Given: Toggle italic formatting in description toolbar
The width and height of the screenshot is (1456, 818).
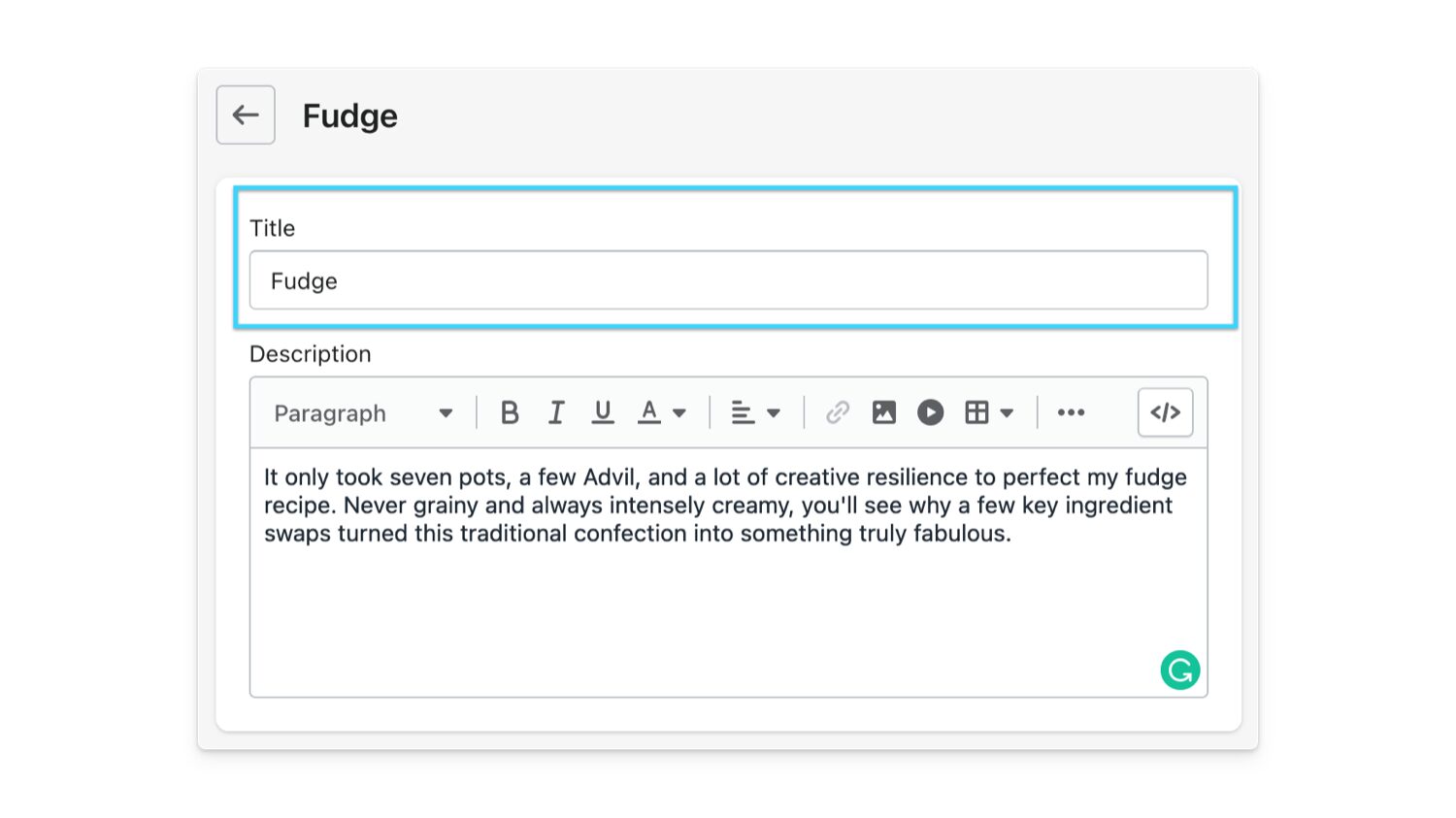Looking at the screenshot, I should tap(556, 412).
